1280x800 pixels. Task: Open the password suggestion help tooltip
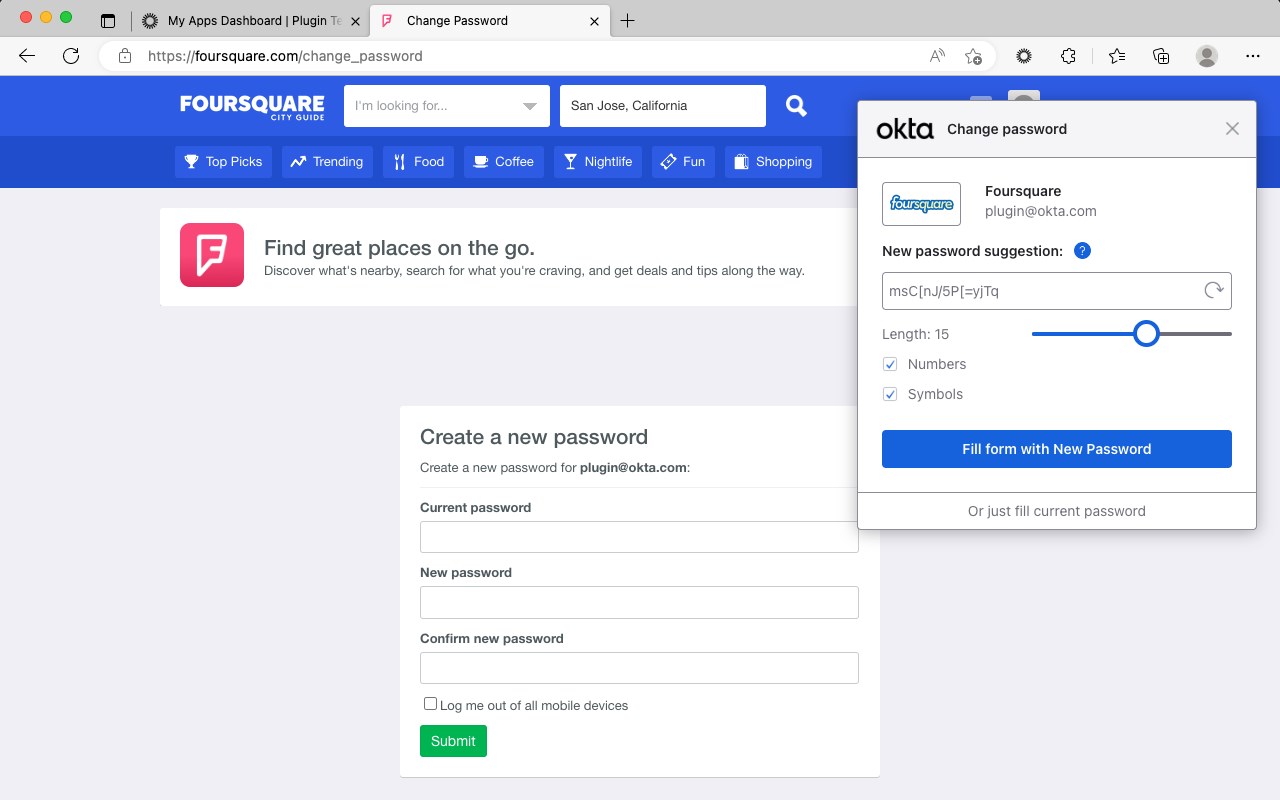point(1082,251)
